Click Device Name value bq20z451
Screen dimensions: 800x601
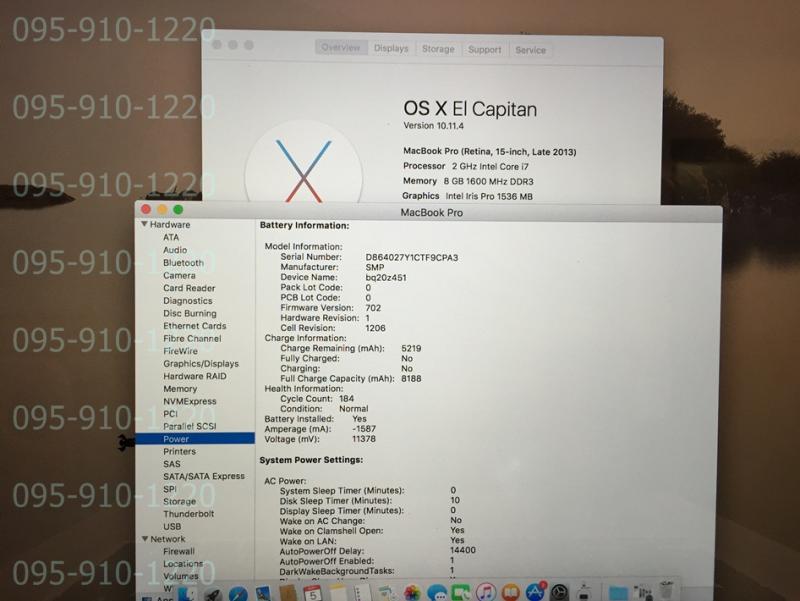click(386, 278)
